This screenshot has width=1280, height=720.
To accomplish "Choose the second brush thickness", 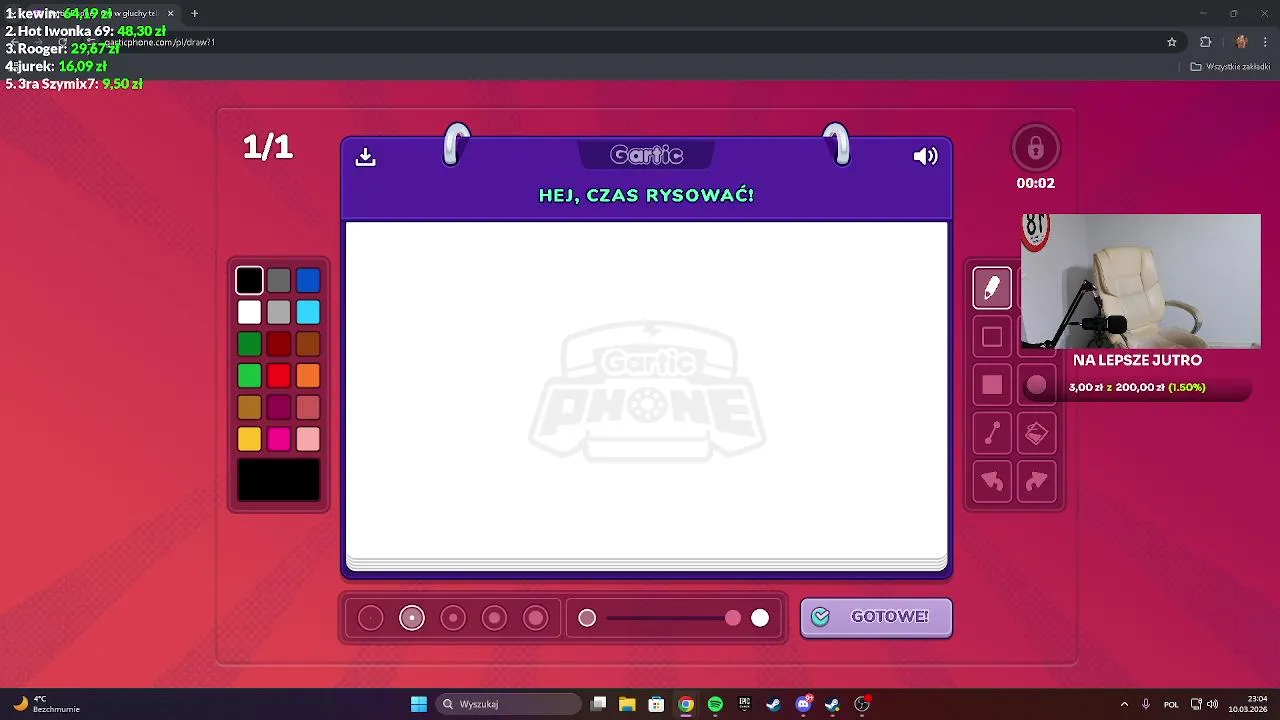I will (x=412, y=618).
